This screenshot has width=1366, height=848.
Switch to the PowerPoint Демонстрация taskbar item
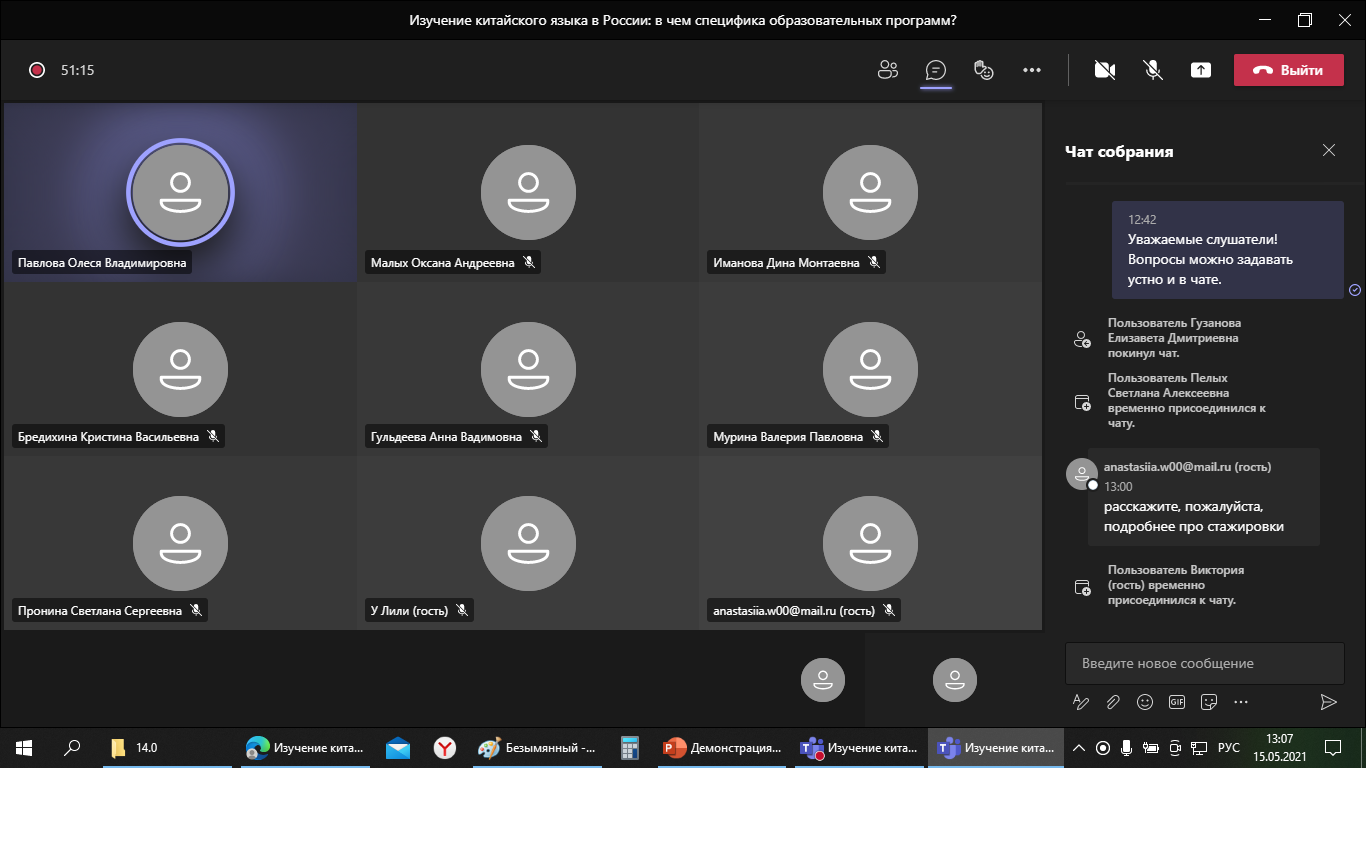point(722,748)
